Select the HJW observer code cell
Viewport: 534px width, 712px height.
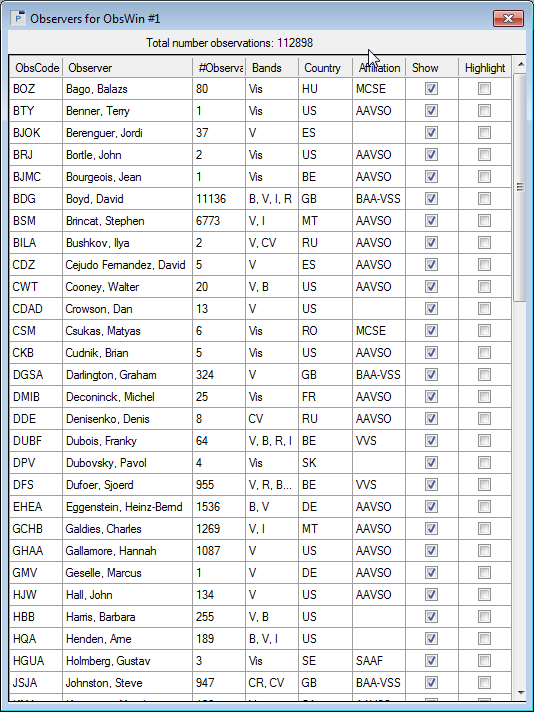36,594
